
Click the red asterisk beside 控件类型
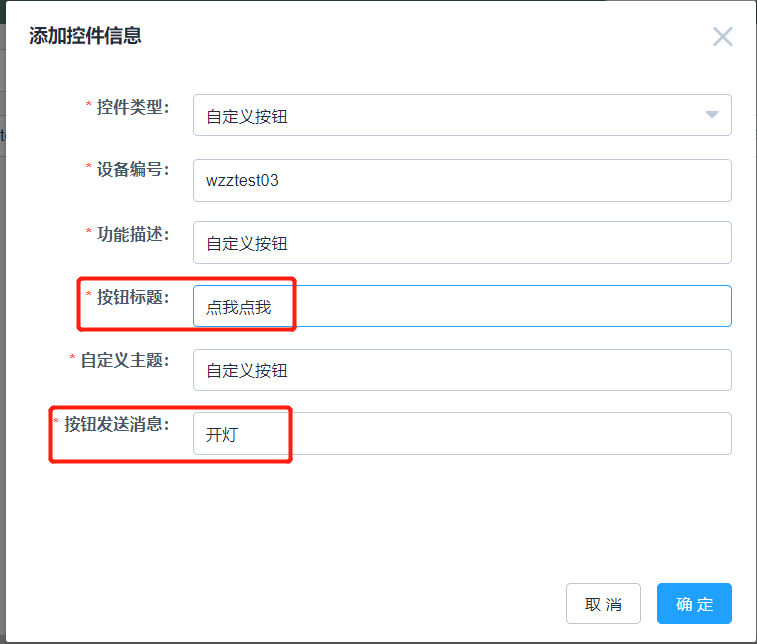[88, 104]
